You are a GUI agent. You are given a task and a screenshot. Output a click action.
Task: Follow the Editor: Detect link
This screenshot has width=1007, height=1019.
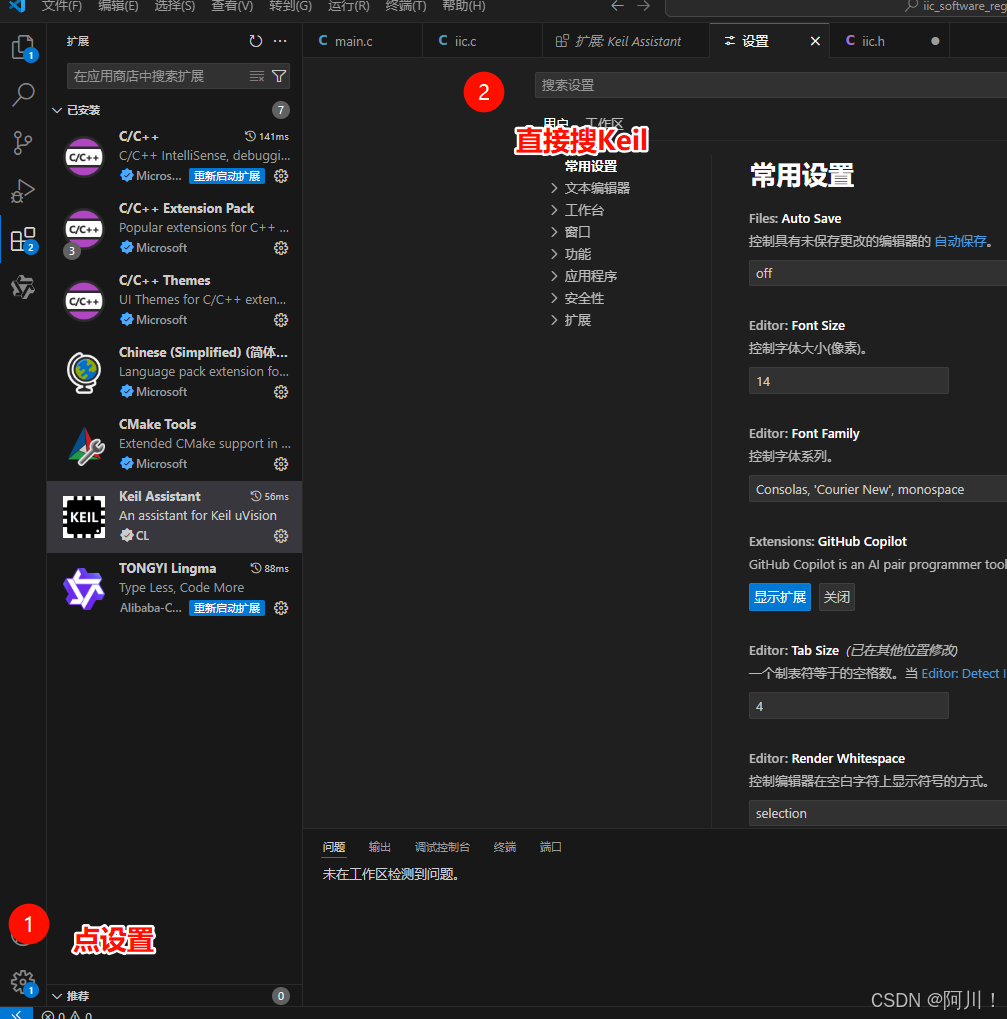[963, 674]
